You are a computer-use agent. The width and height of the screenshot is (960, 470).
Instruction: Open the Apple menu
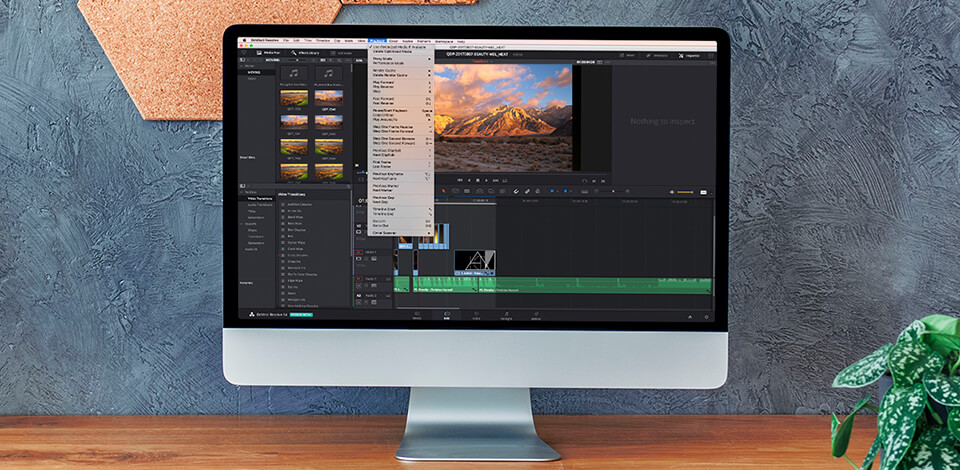(x=244, y=40)
